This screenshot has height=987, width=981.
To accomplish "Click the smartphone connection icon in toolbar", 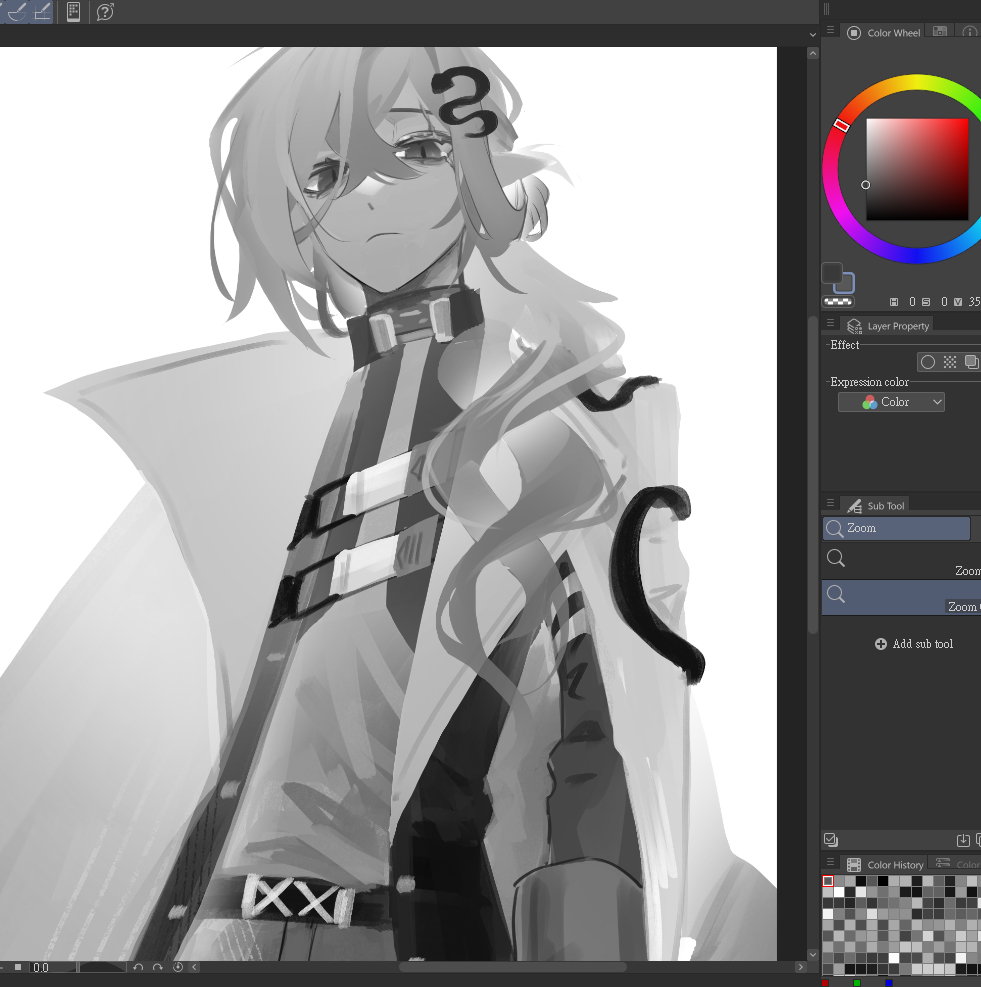I will 73,12.
